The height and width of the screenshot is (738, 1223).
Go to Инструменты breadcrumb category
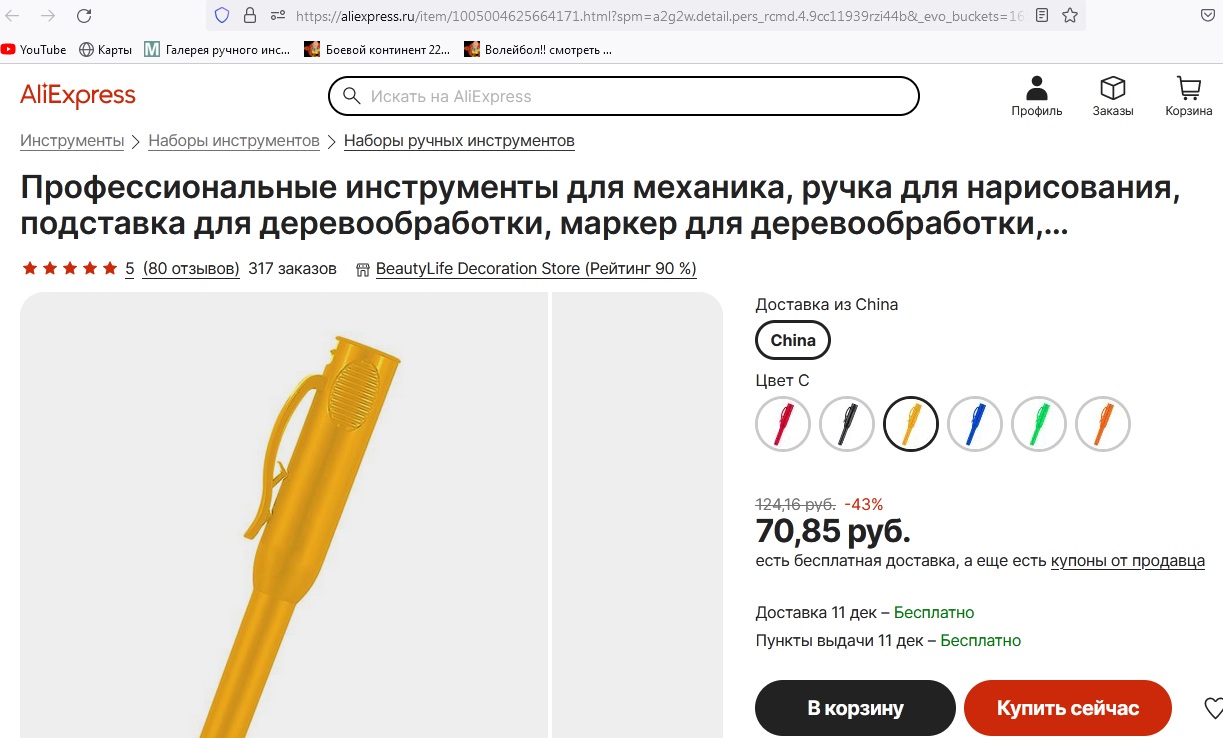coord(72,140)
